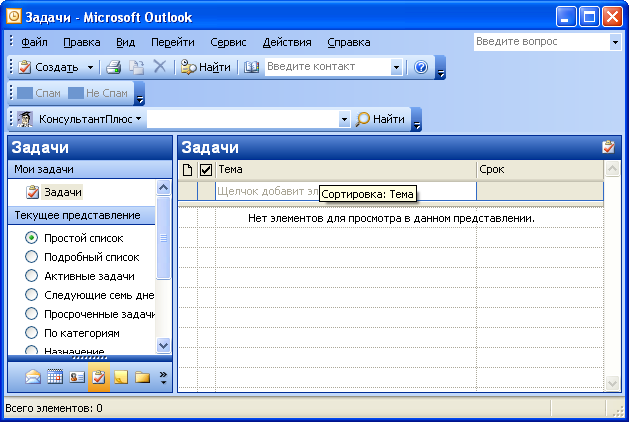The width and height of the screenshot is (629, 422).
Task: Open the Address Book icon
Action: (252, 67)
